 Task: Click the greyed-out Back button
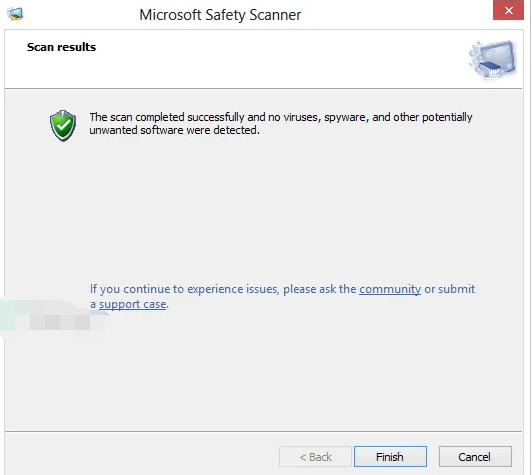point(315,457)
